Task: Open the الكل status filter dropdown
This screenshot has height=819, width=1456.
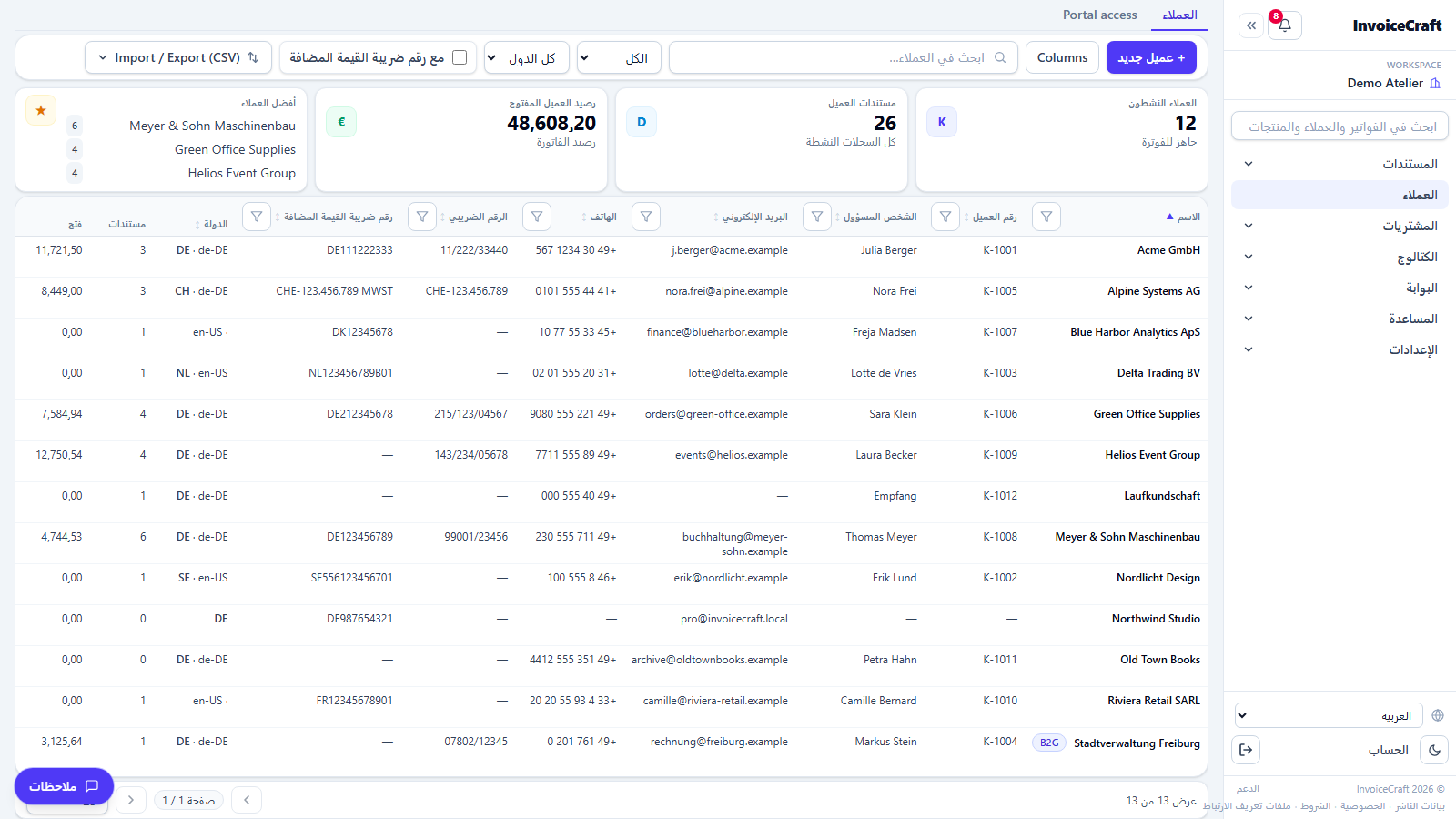Action: click(619, 57)
